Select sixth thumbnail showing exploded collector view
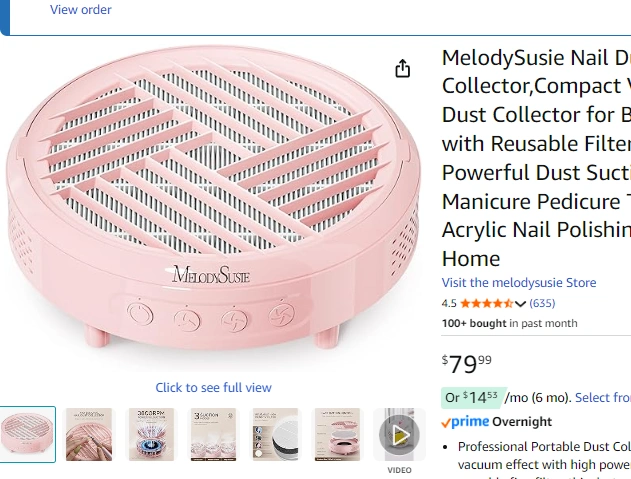Viewport: 631px width, 479px height. click(337, 434)
